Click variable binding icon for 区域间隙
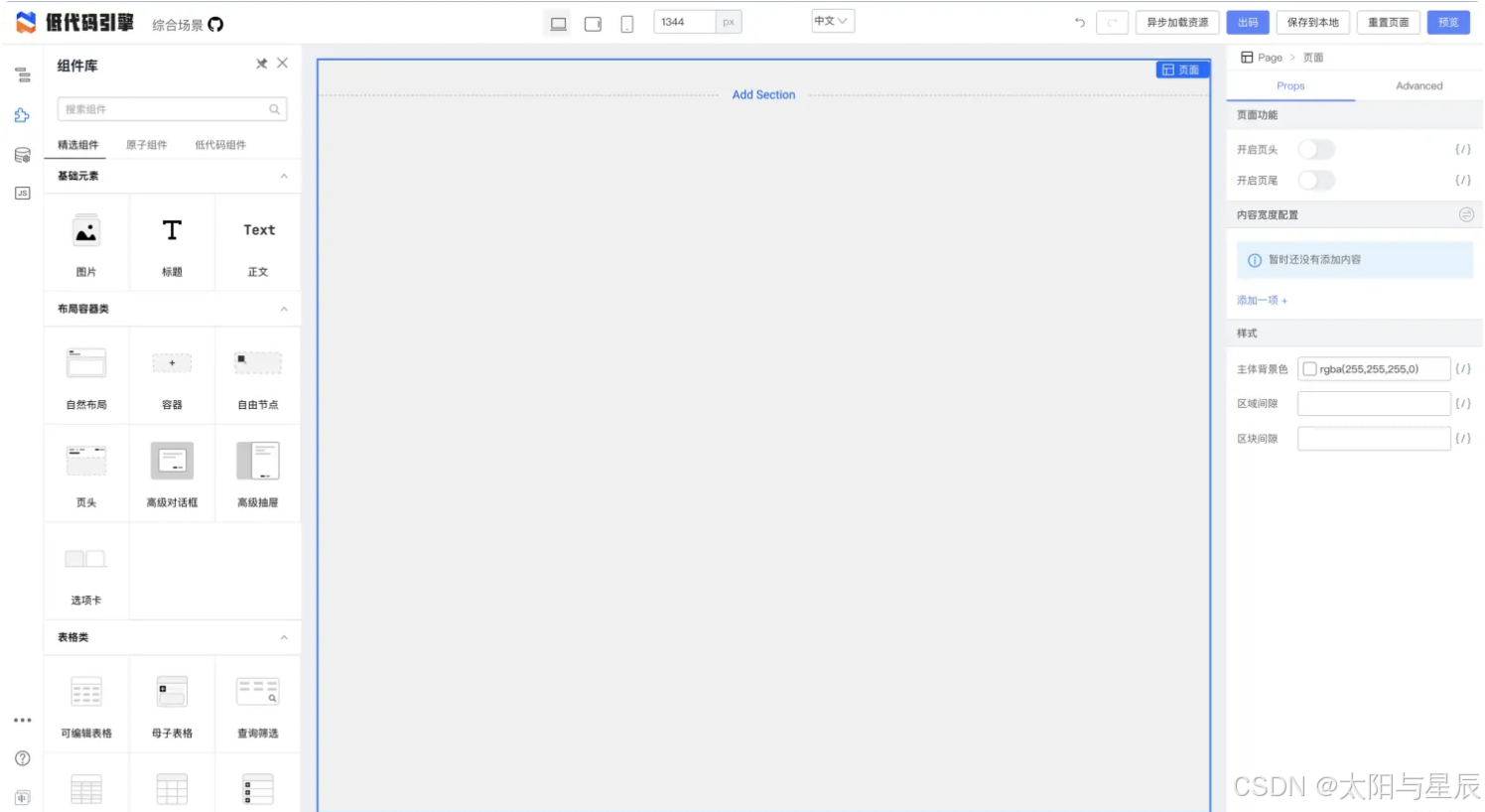The width and height of the screenshot is (1485, 812). pyautogui.click(x=1463, y=404)
